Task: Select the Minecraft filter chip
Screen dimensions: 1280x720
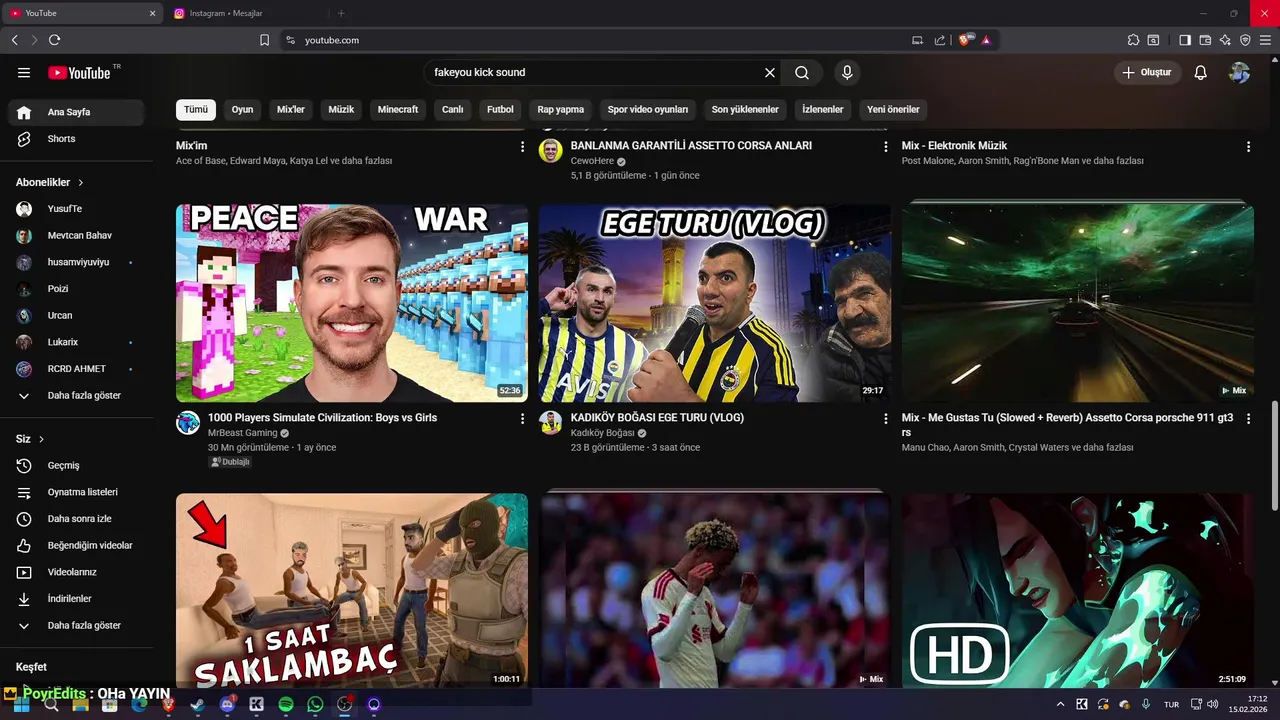Action: tap(398, 110)
